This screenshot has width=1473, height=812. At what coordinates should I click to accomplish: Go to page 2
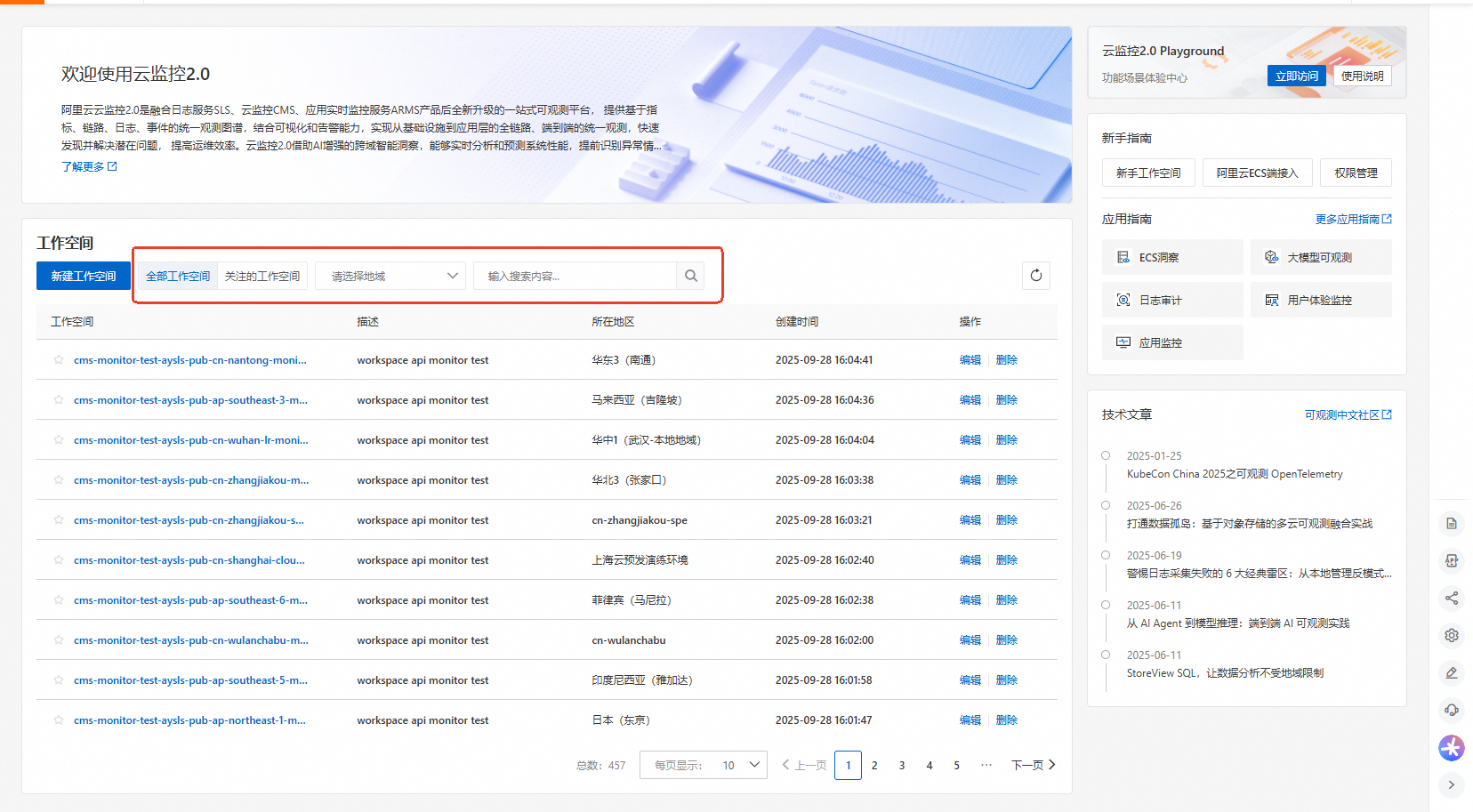(x=874, y=765)
